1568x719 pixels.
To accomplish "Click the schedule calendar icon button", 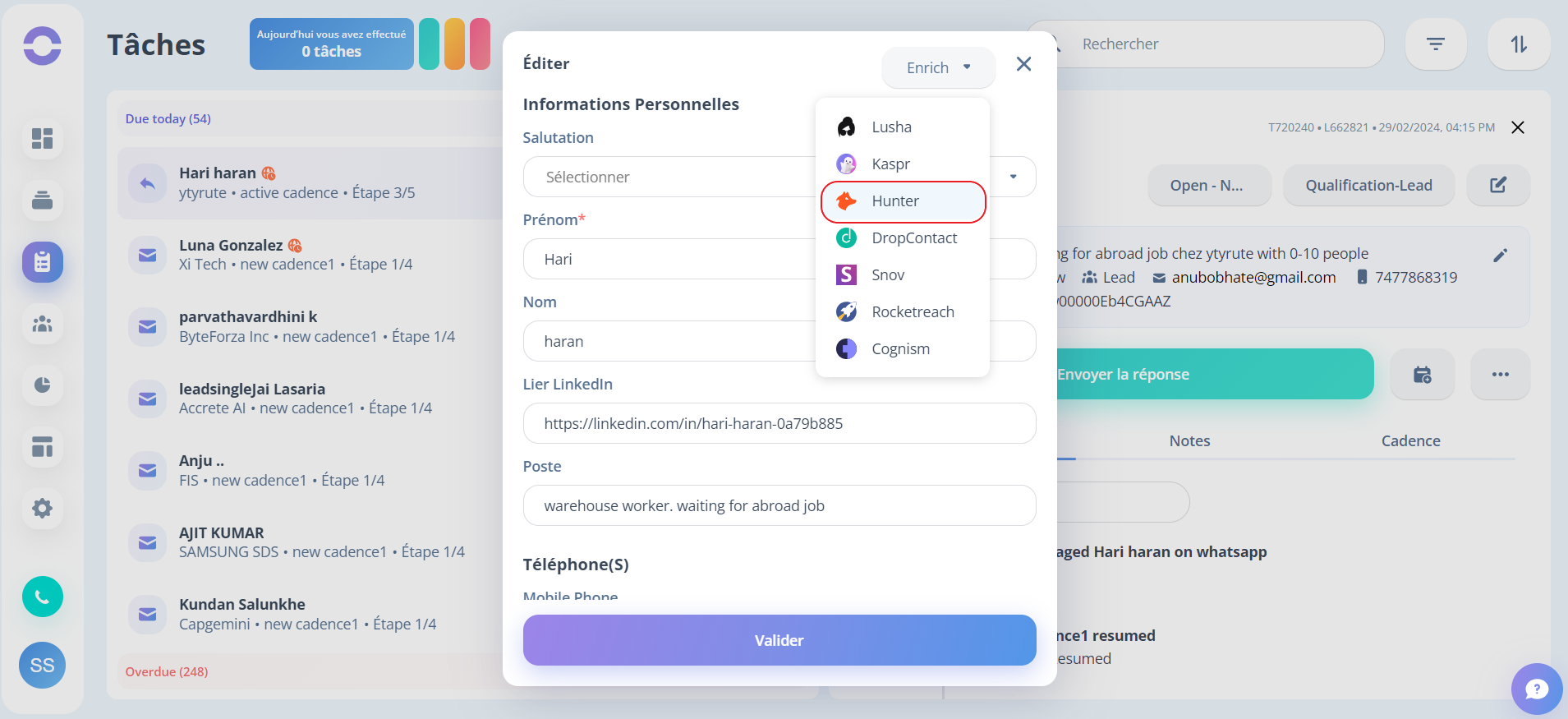I will click(1422, 375).
